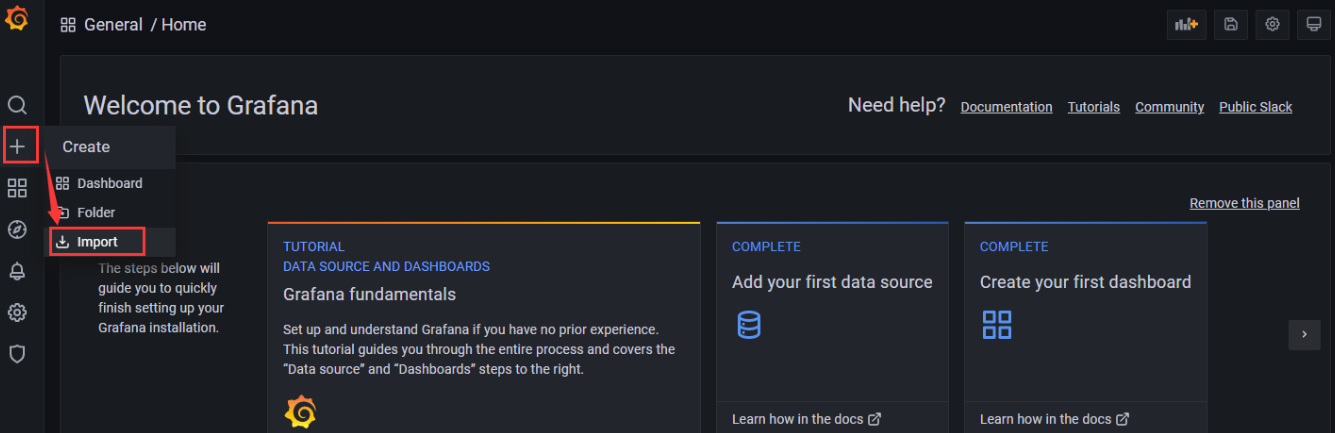Open the Tutorials link
This screenshot has width=1335, height=433.
pos(1094,107)
